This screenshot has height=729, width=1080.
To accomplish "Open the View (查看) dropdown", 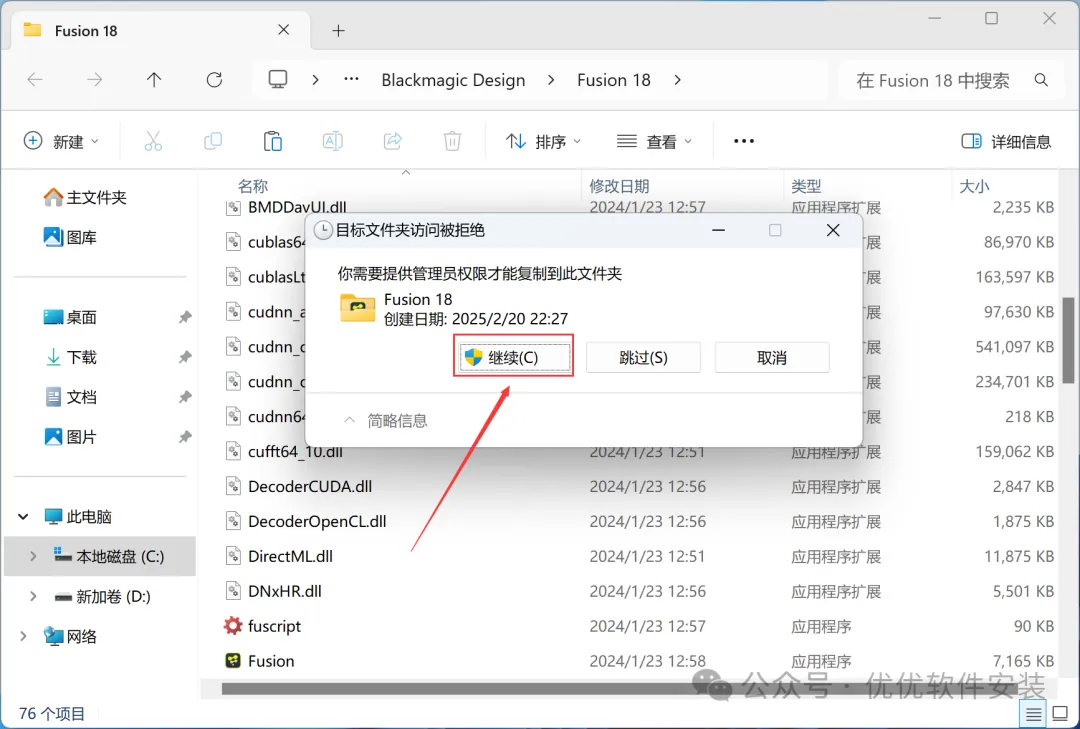I will click(x=654, y=141).
